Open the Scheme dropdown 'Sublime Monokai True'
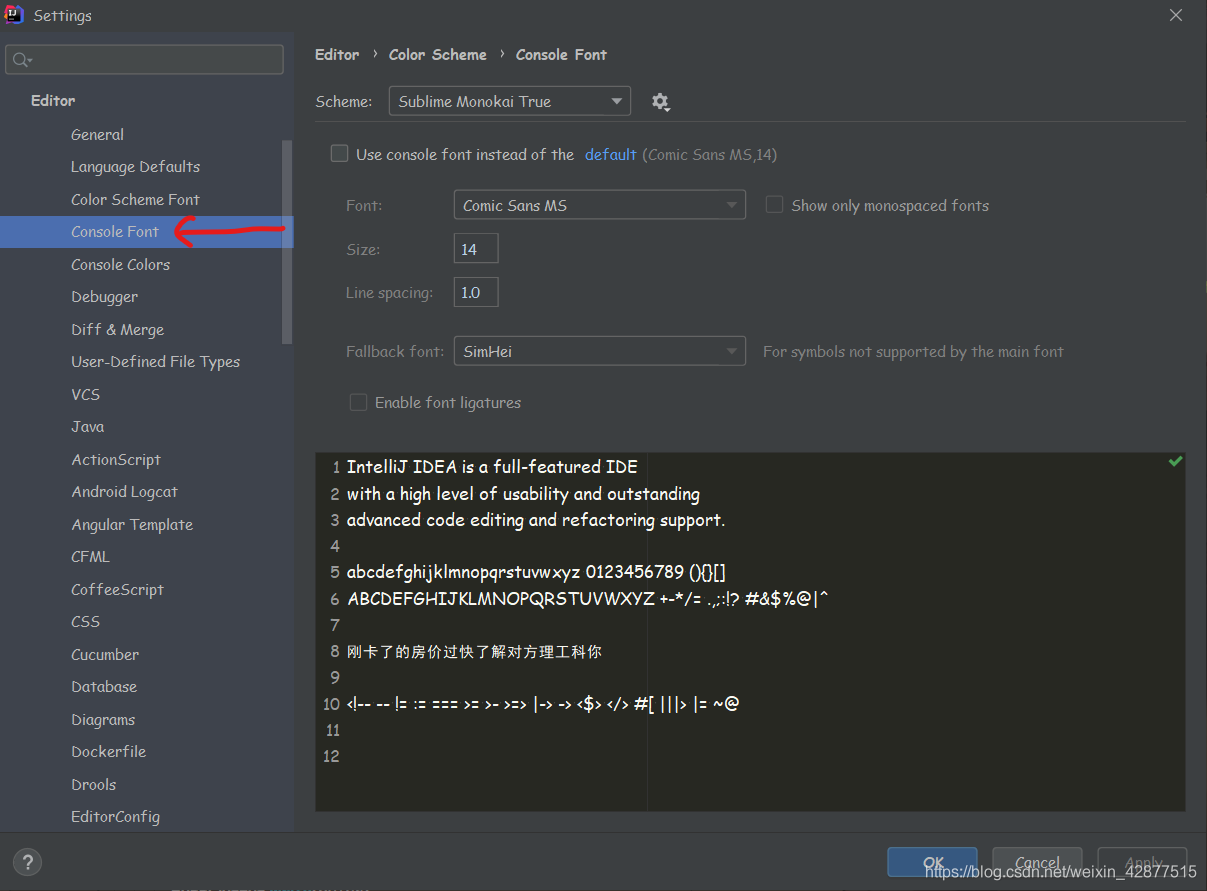Screen dimensions: 1207x891 [x=509, y=101]
